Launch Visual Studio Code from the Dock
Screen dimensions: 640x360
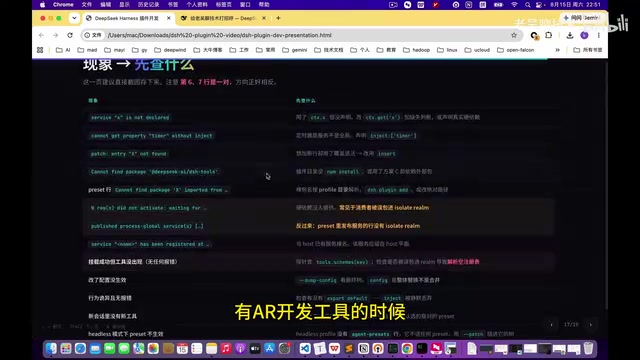point(305,349)
